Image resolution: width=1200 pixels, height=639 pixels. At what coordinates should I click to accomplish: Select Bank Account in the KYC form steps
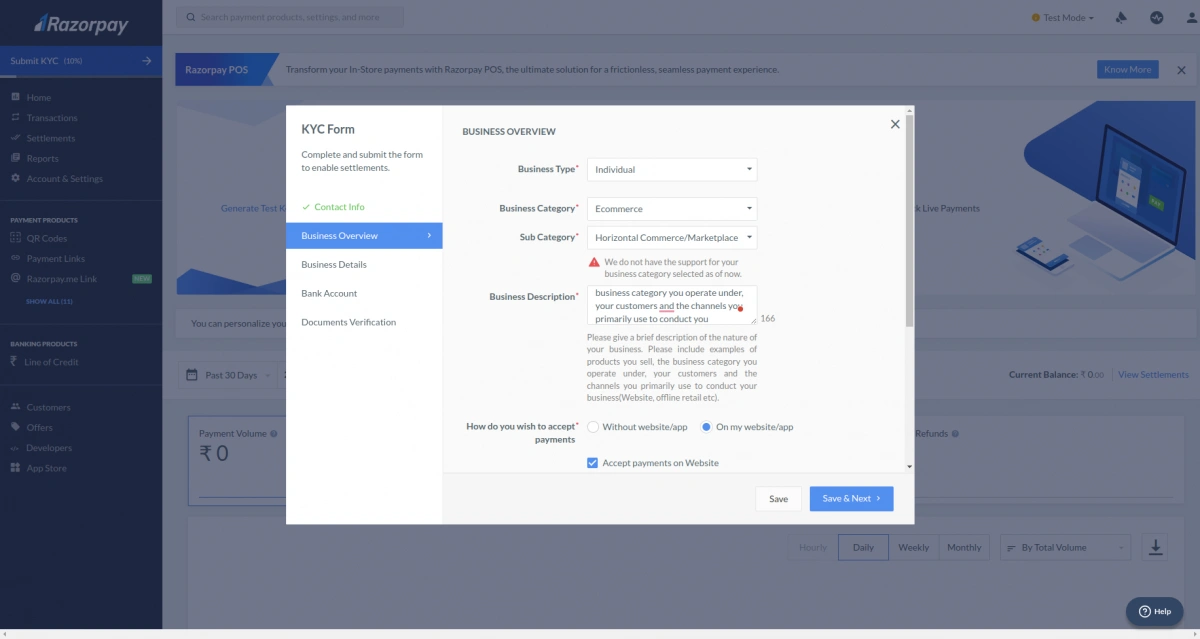click(329, 293)
